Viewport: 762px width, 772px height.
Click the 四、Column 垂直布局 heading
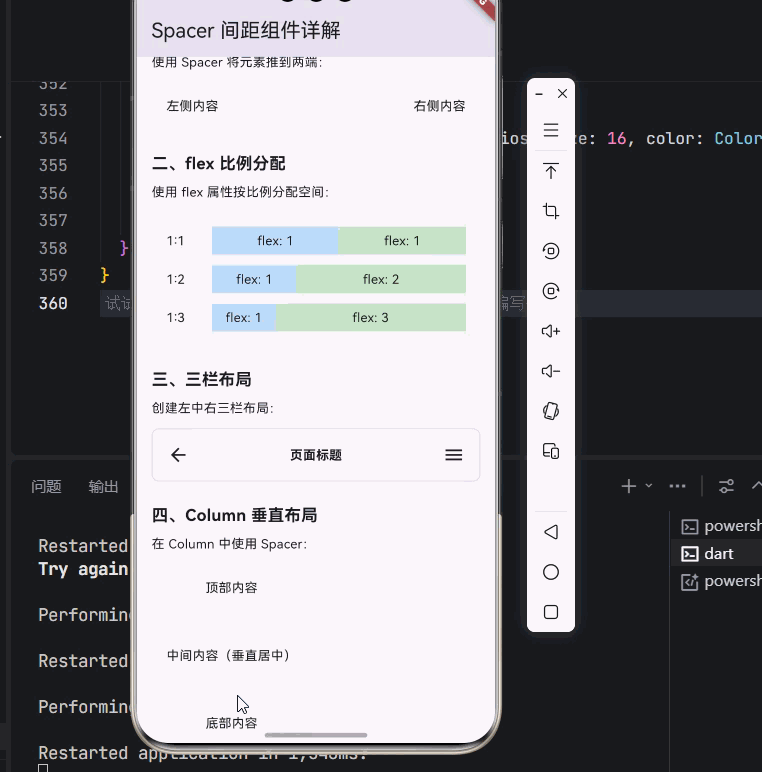(x=234, y=515)
